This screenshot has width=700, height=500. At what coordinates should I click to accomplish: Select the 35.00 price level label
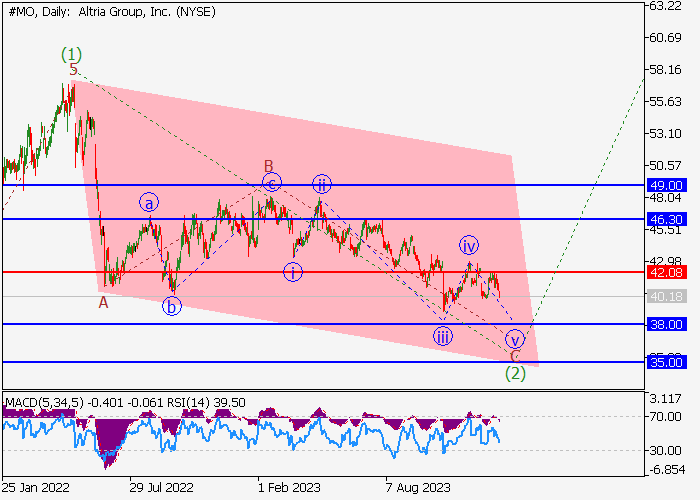coord(667,362)
